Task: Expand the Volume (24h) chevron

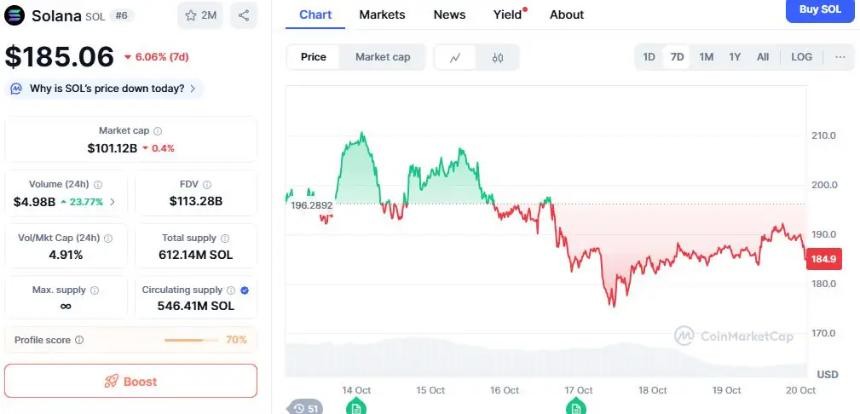Action: pos(112,202)
